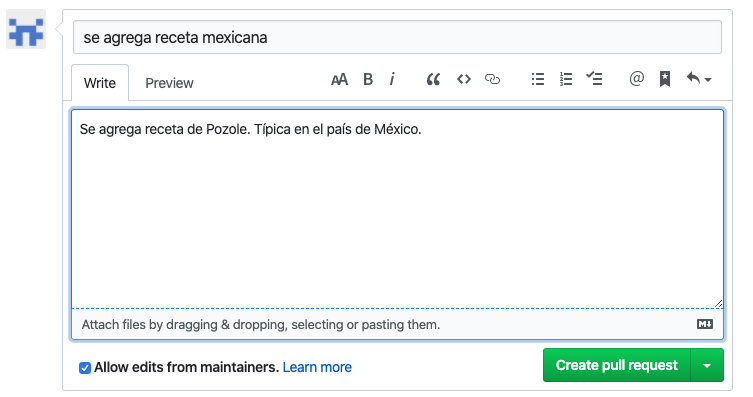Click the header text size icon
753x397 pixels.
pos(339,79)
